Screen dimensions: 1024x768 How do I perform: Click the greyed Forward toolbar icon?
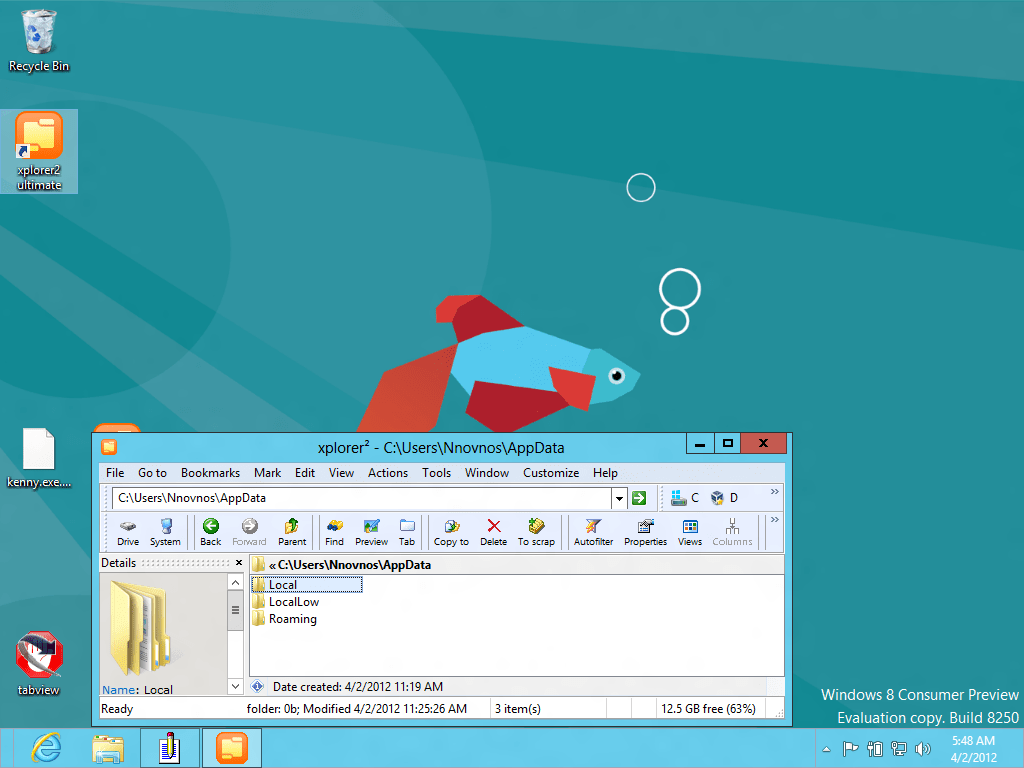pyautogui.click(x=249, y=532)
